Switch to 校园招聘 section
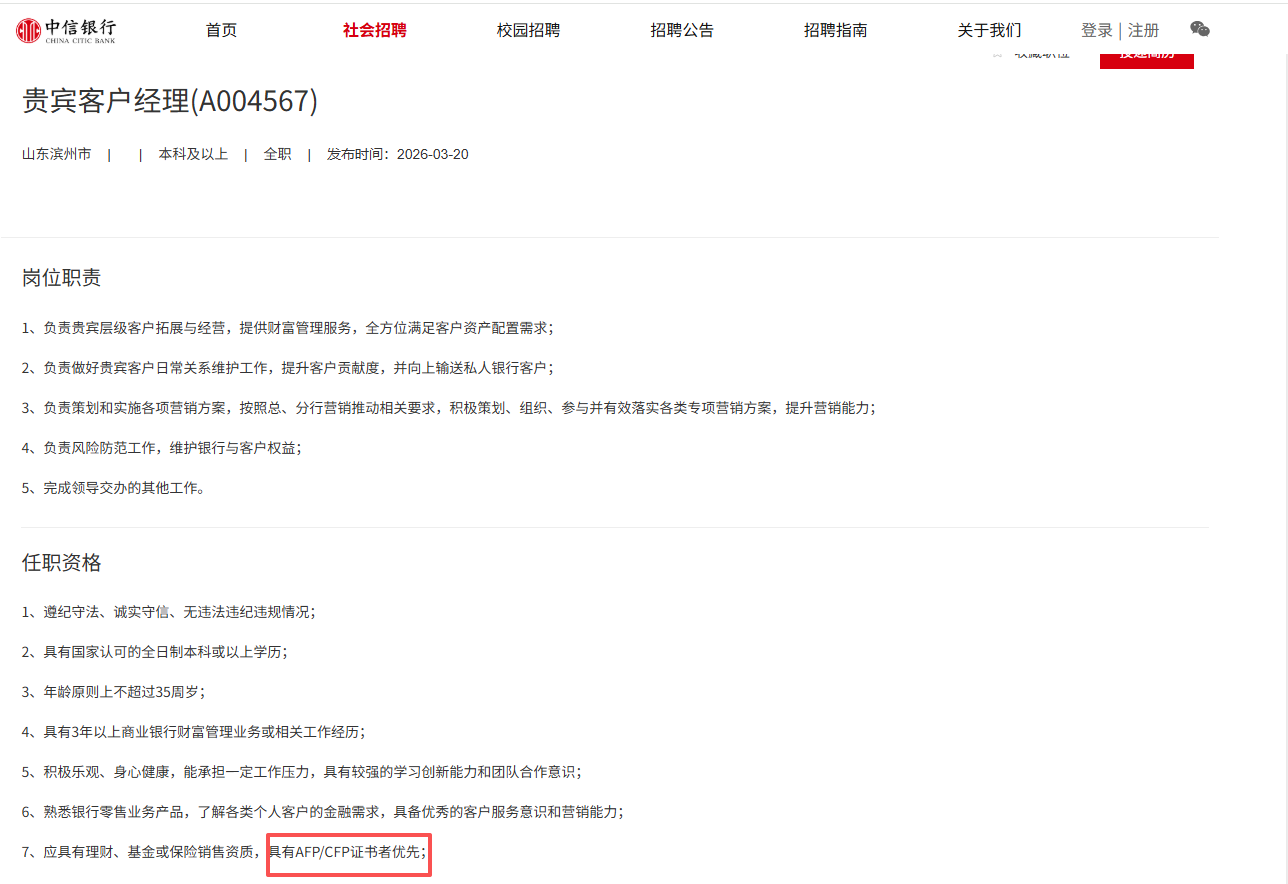The width and height of the screenshot is (1288, 884). coord(528,30)
